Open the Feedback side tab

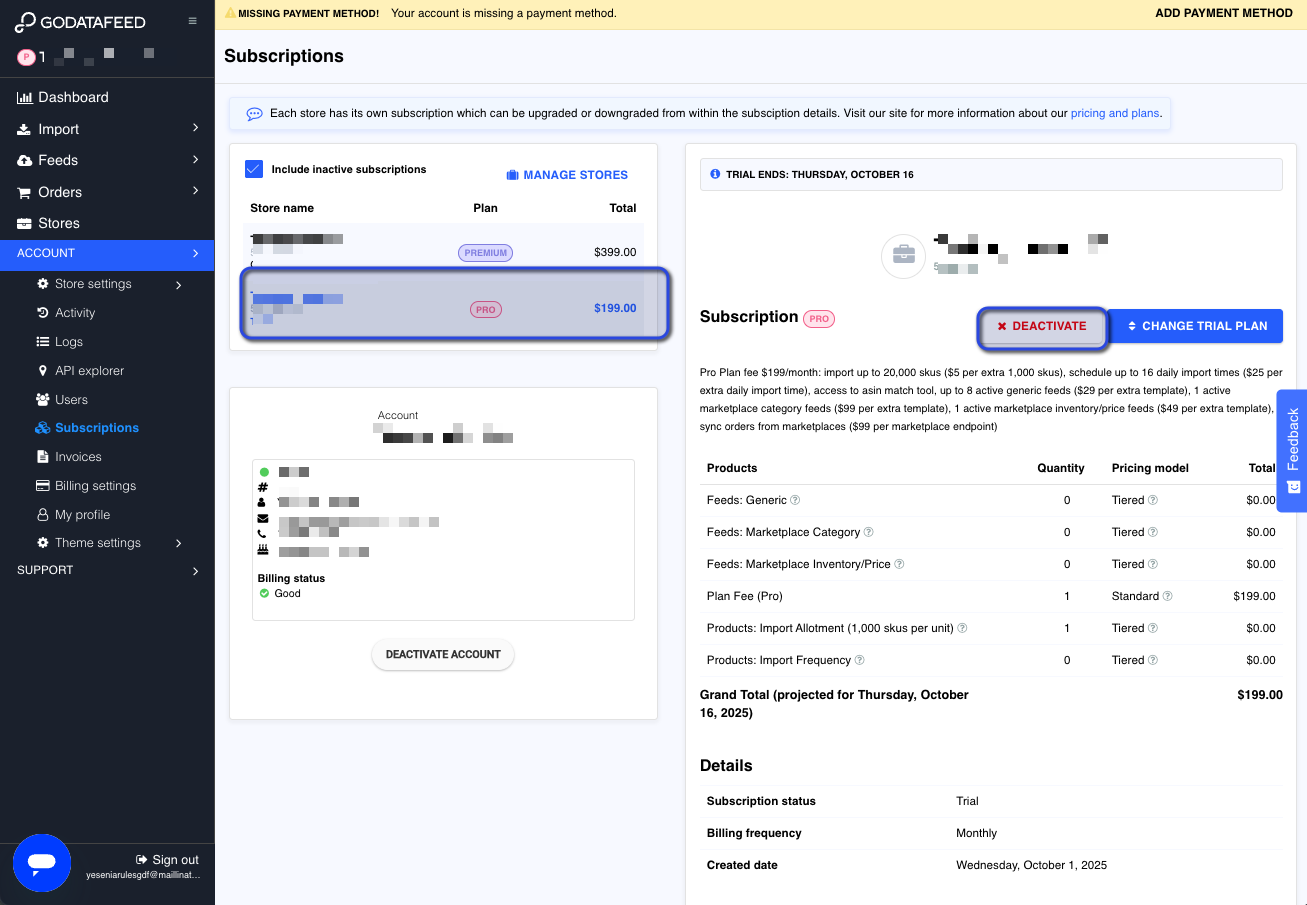1292,450
